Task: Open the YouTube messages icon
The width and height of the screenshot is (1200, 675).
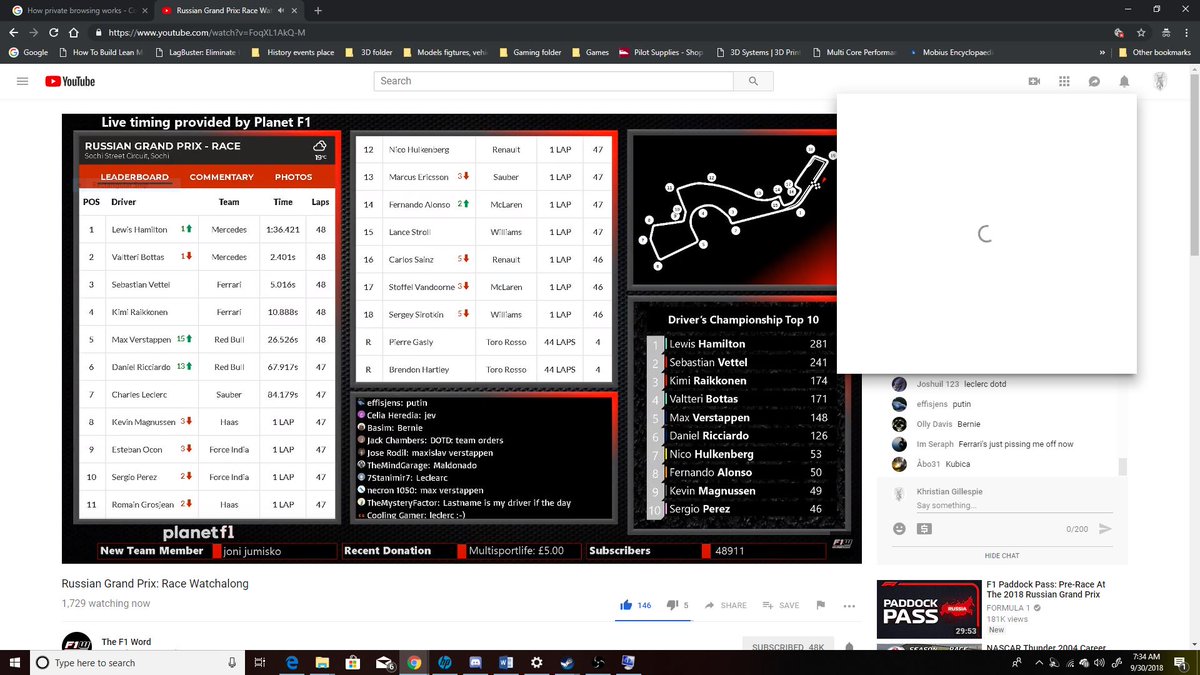Action: pyautogui.click(x=1095, y=81)
